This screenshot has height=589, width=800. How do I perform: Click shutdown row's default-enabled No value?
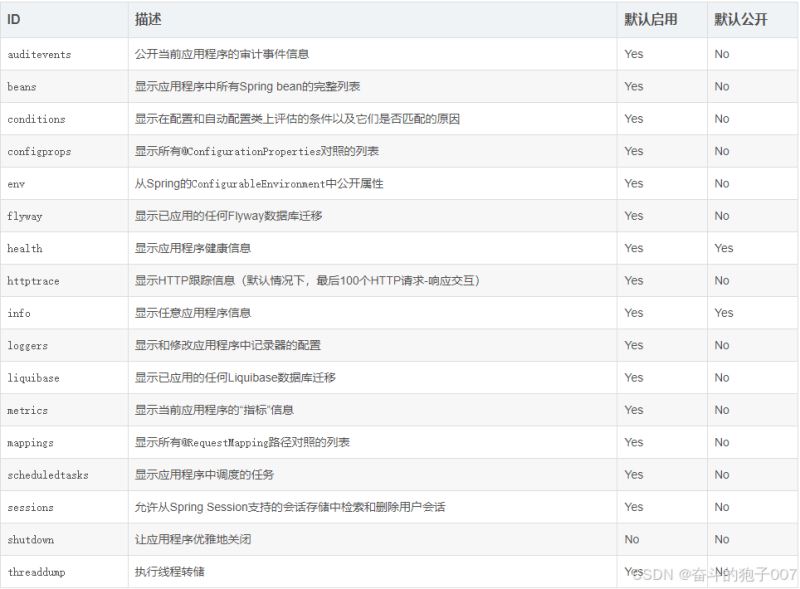pos(632,539)
